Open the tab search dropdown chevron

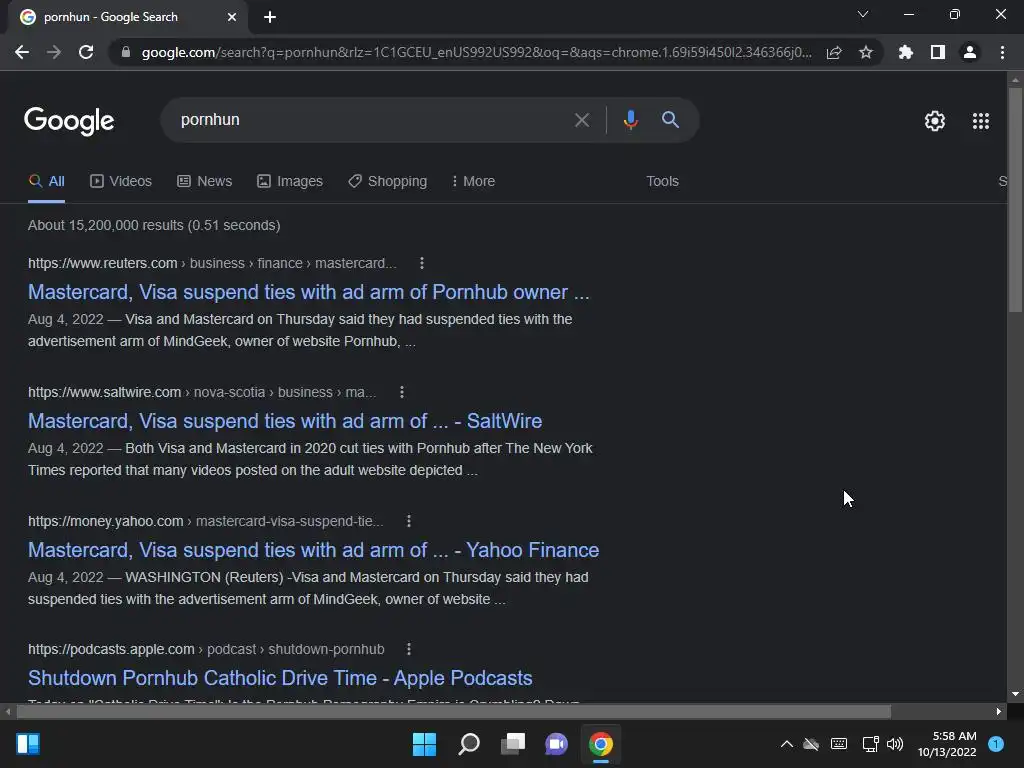(863, 14)
